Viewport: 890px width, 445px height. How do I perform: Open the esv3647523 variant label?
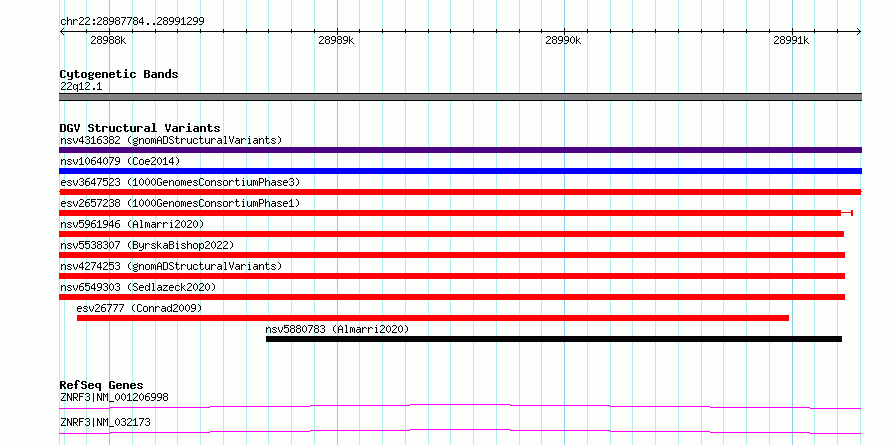(180, 182)
